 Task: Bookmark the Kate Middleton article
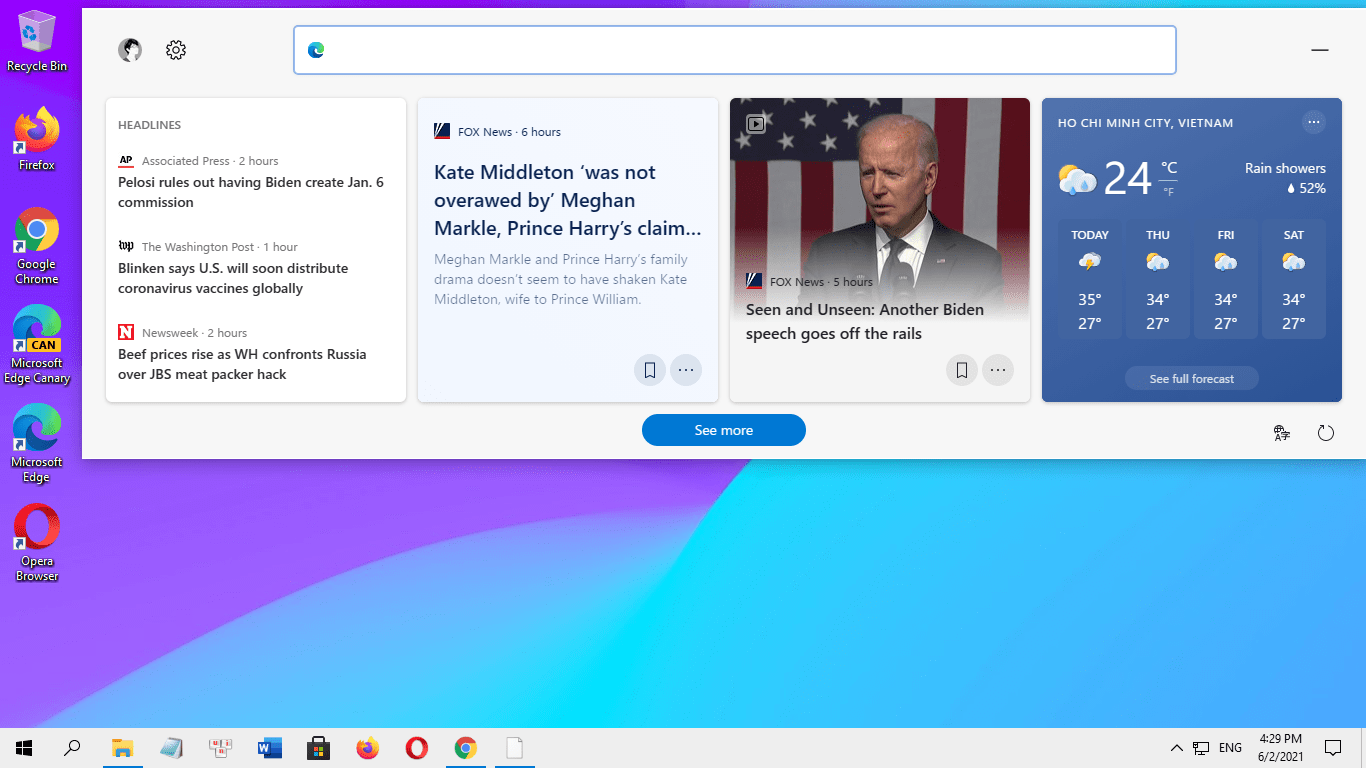click(649, 370)
